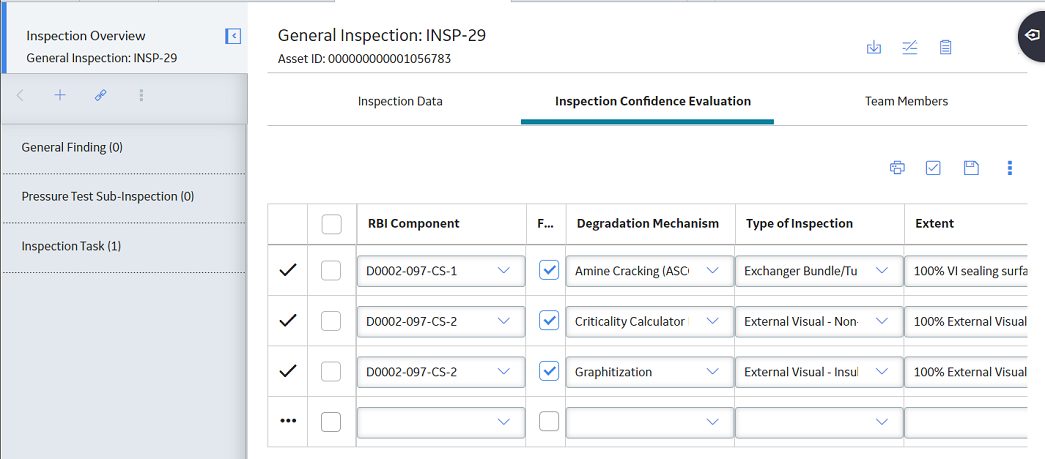Viewport: 1045px width, 459px height.
Task: Toggle select-all checkbox in grid header
Action: 331,224
